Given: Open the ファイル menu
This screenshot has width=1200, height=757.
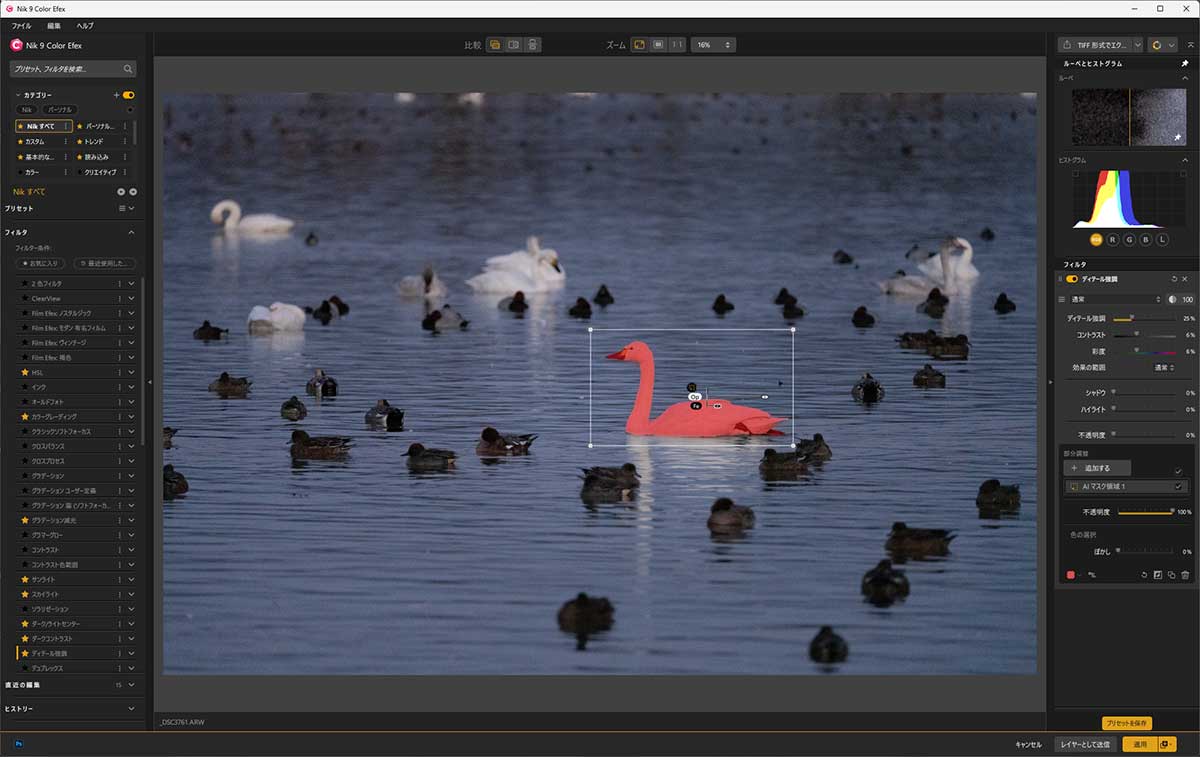Looking at the screenshot, I should coord(21,25).
